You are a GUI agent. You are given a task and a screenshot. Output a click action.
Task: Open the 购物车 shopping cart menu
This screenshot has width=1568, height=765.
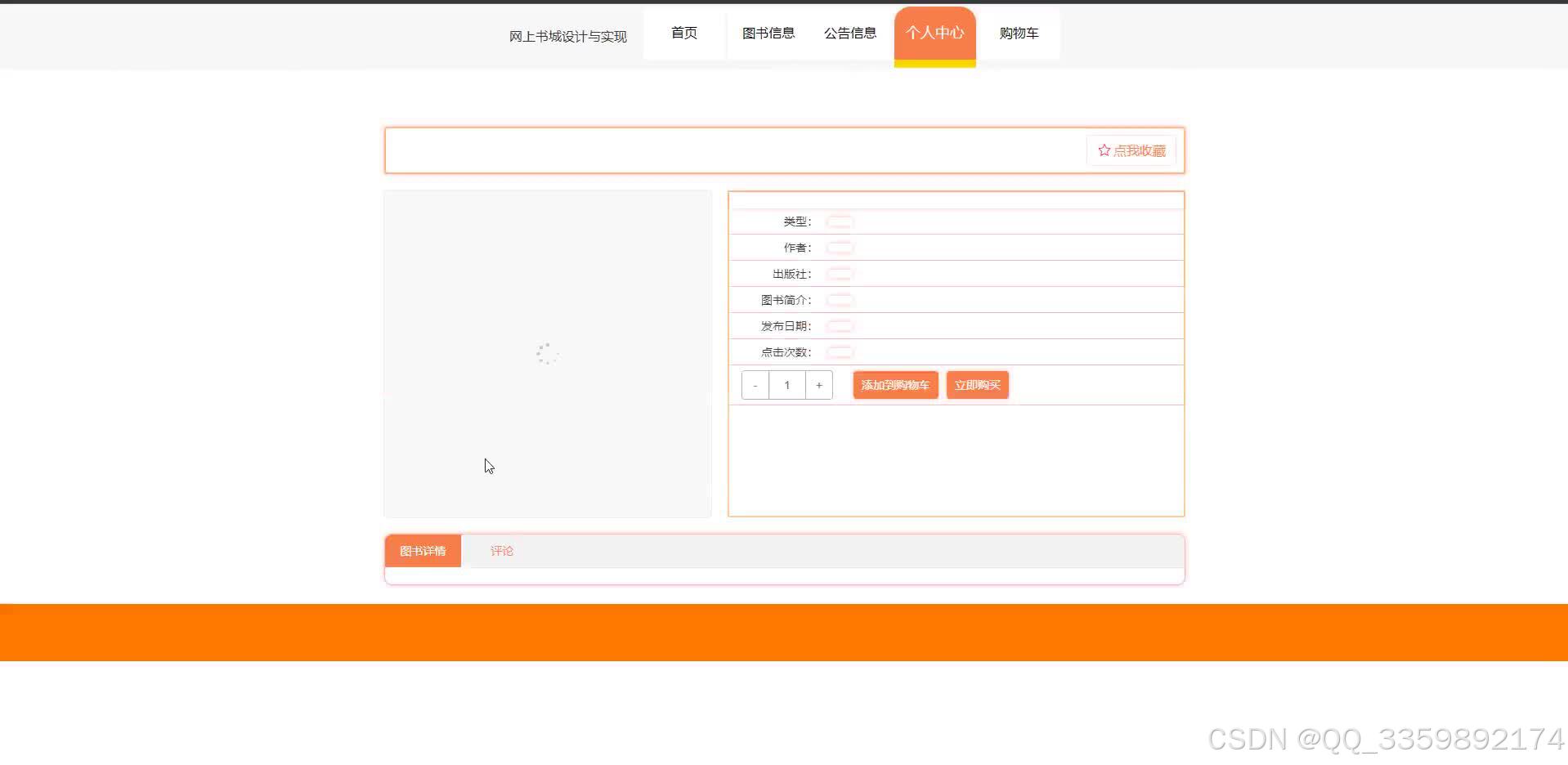tap(1019, 34)
